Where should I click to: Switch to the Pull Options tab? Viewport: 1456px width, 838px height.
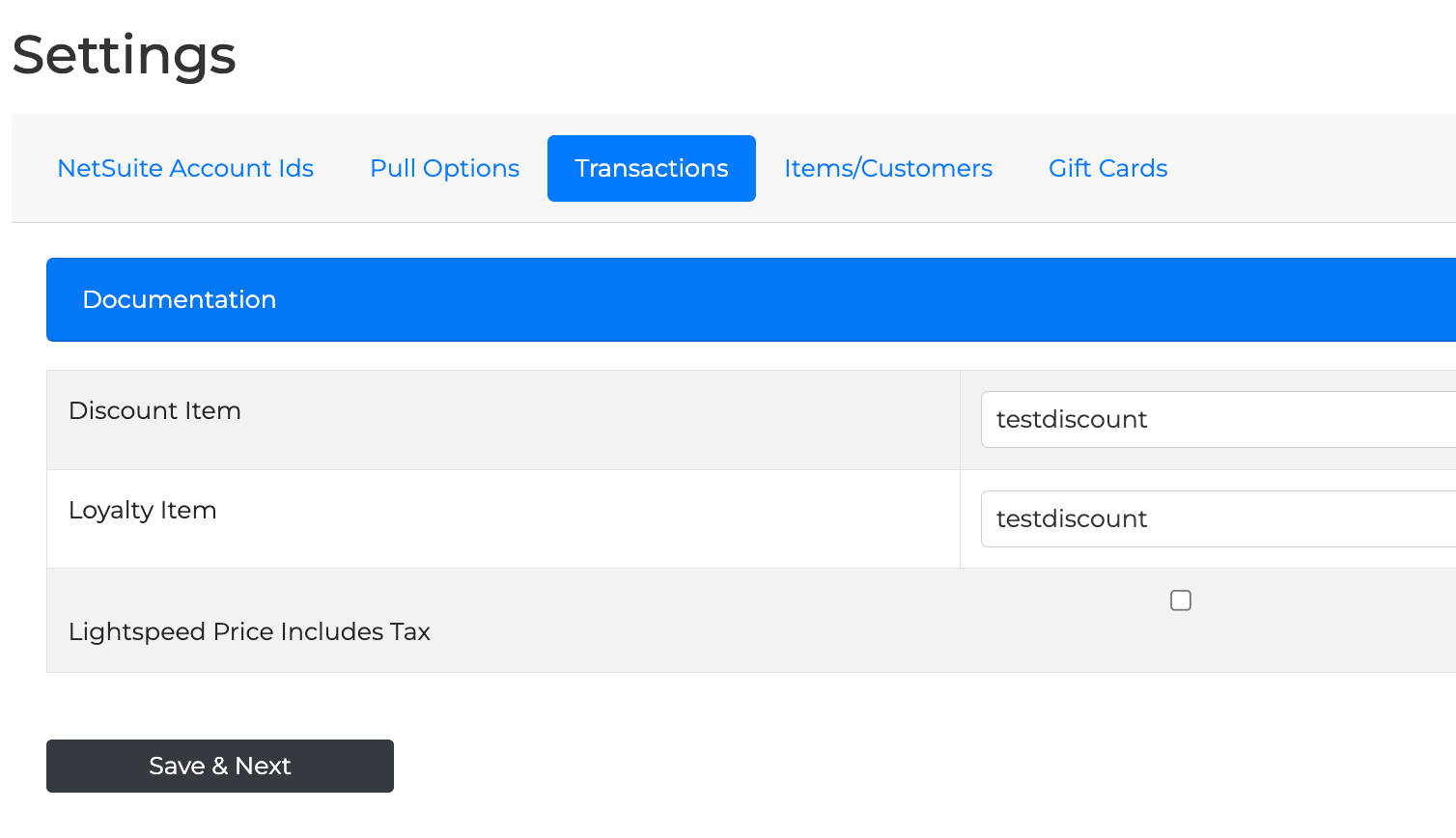click(x=444, y=168)
